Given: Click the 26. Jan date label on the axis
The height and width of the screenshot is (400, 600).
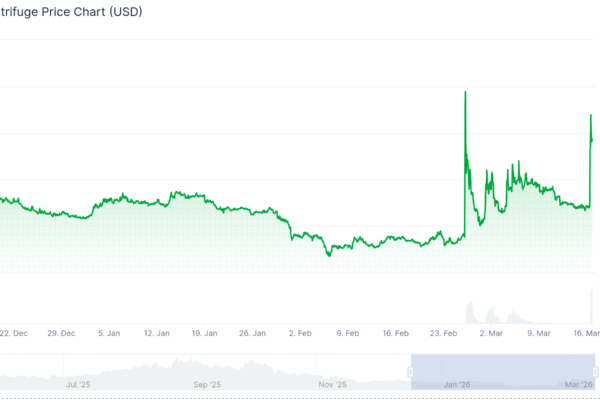Looking at the screenshot, I should click(252, 332).
